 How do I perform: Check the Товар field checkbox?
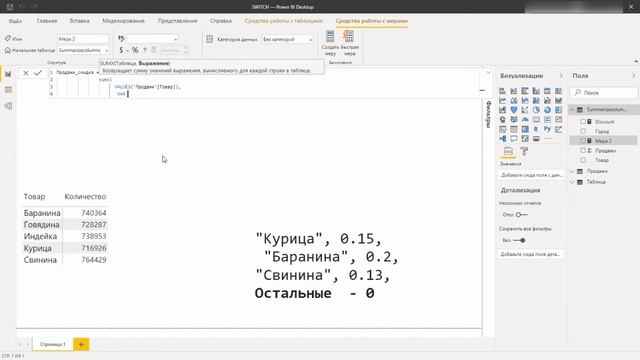(583, 160)
